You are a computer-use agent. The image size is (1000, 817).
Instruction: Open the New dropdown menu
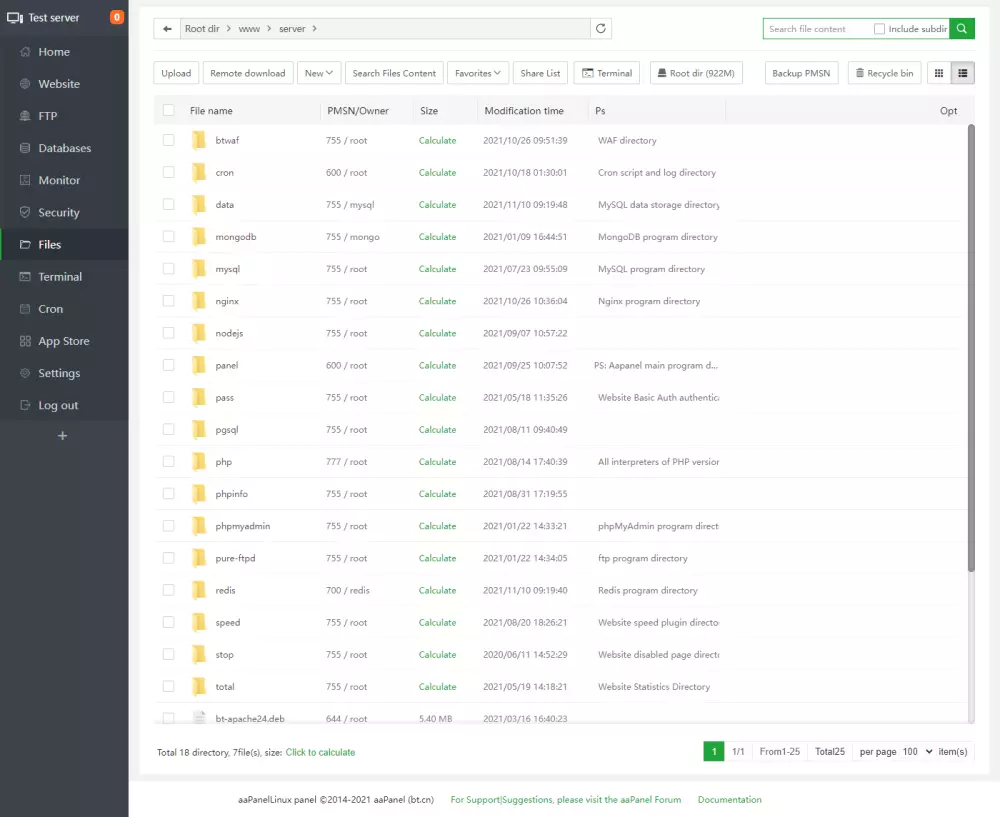pyautogui.click(x=318, y=72)
